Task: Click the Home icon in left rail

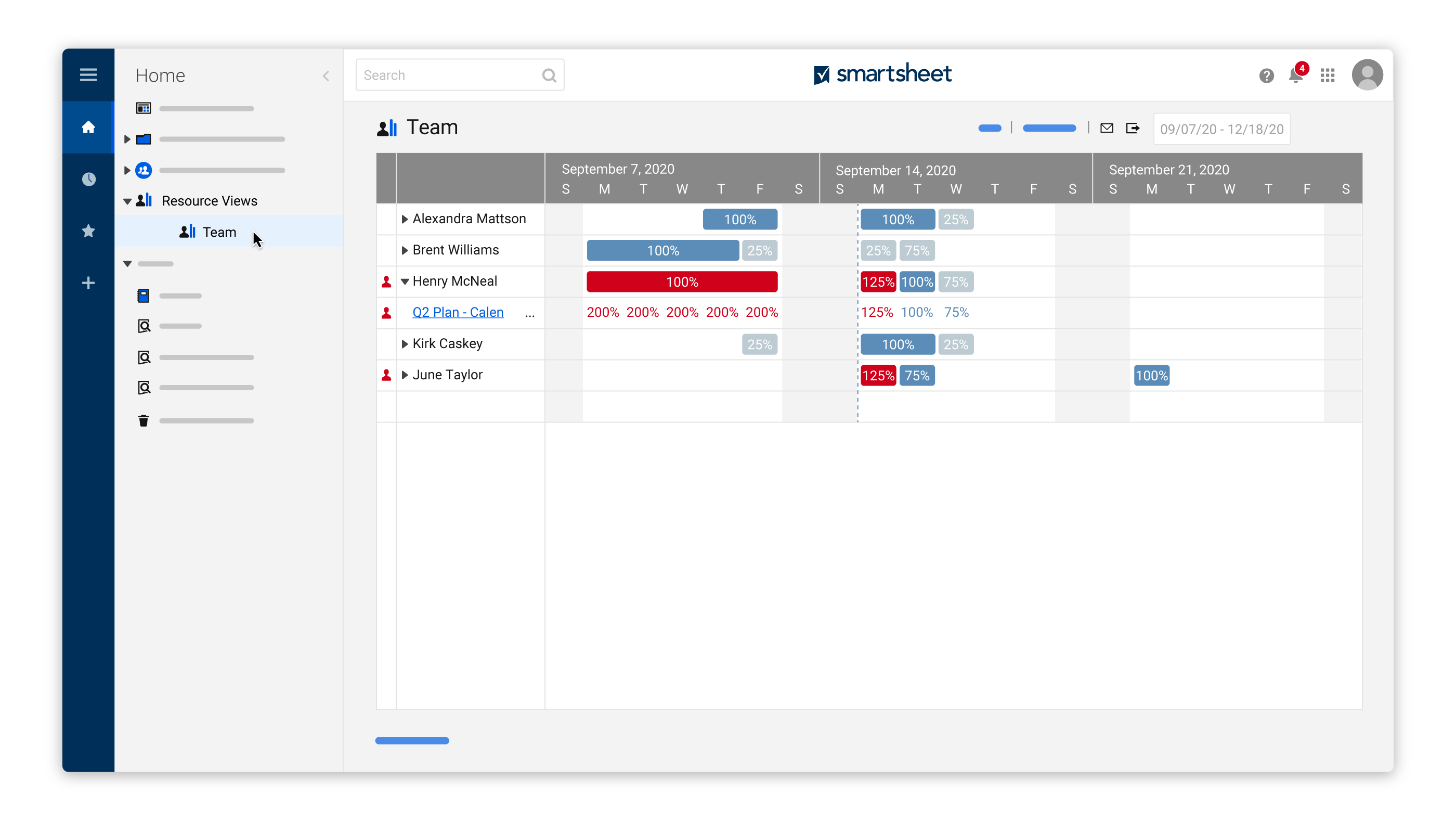Action: click(x=88, y=127)
